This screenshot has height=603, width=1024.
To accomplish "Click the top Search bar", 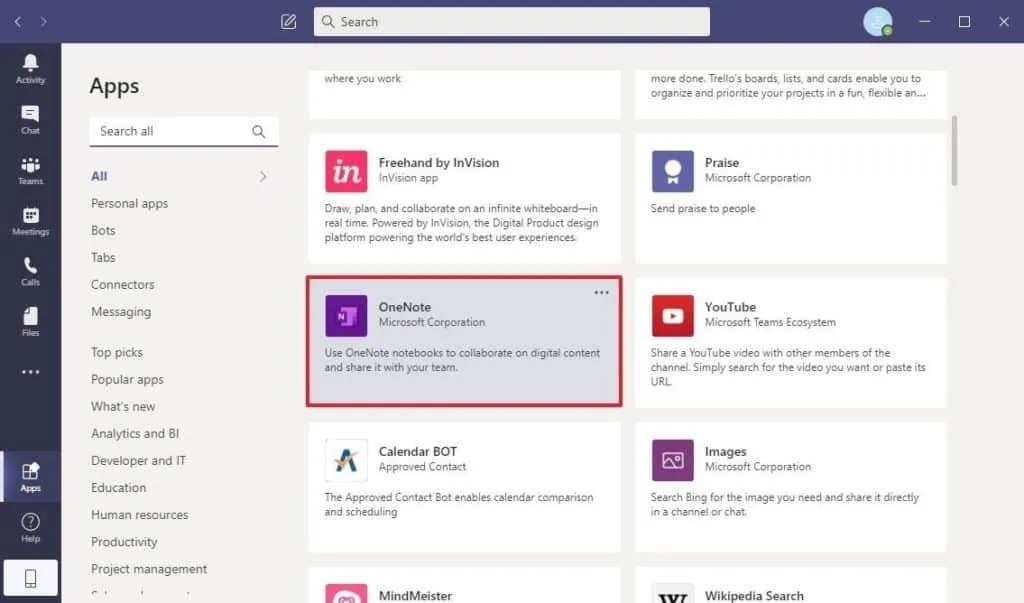I will click(512, 21).
